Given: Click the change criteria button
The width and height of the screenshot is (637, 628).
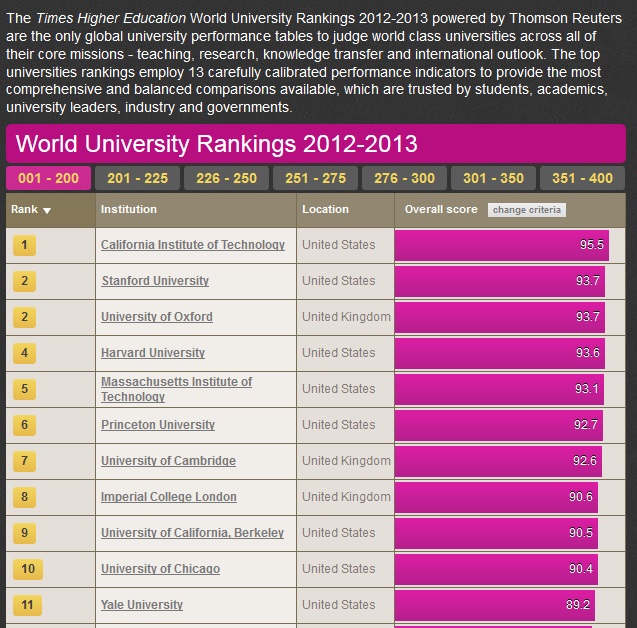Looking at the screenshot, I should 526,210.
